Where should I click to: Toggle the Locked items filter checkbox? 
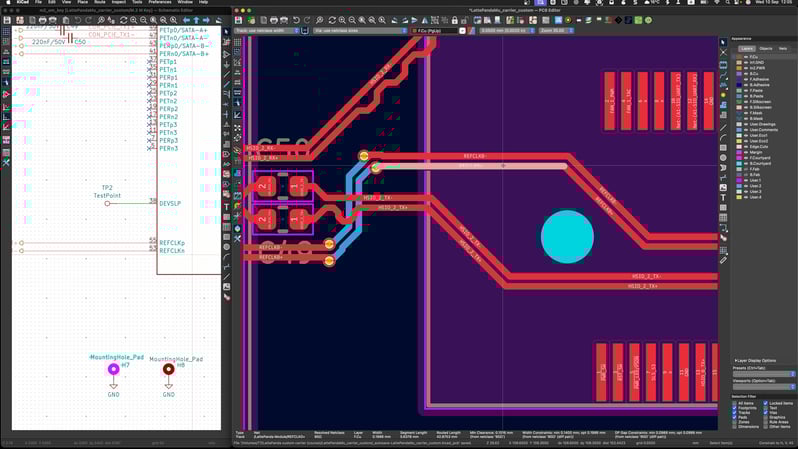[x=766, y=403]
